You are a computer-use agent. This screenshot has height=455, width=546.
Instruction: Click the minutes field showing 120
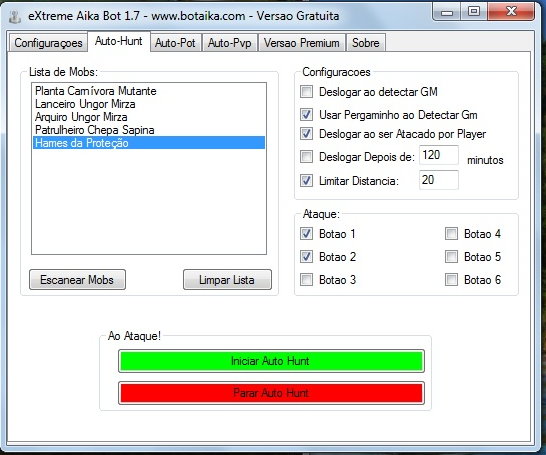pyautogui.click(x=439, y=155)
